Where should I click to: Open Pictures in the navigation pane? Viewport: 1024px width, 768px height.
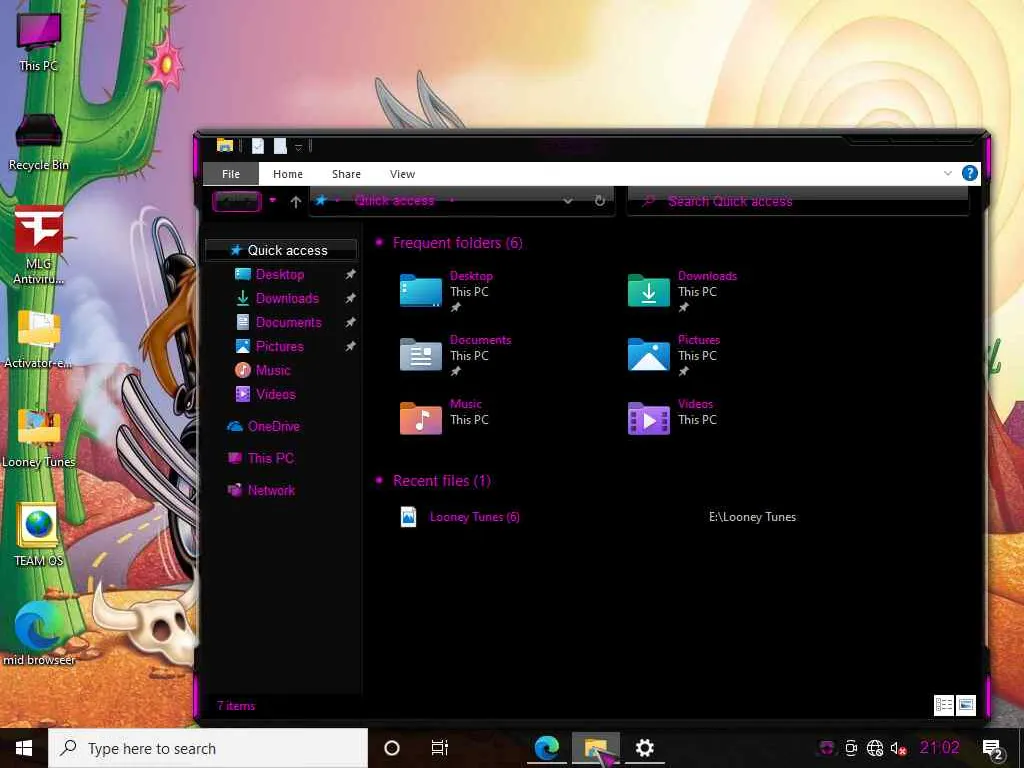coord(280,346)
